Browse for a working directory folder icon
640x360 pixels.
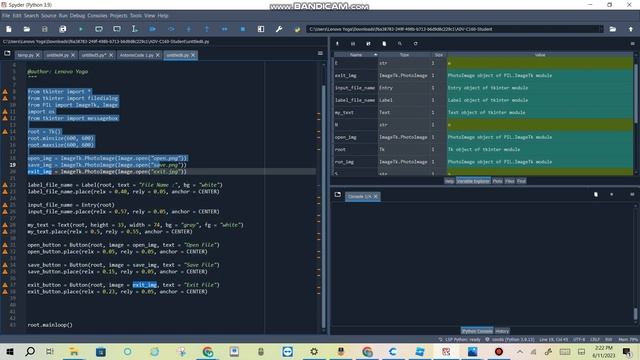(613, 29)
